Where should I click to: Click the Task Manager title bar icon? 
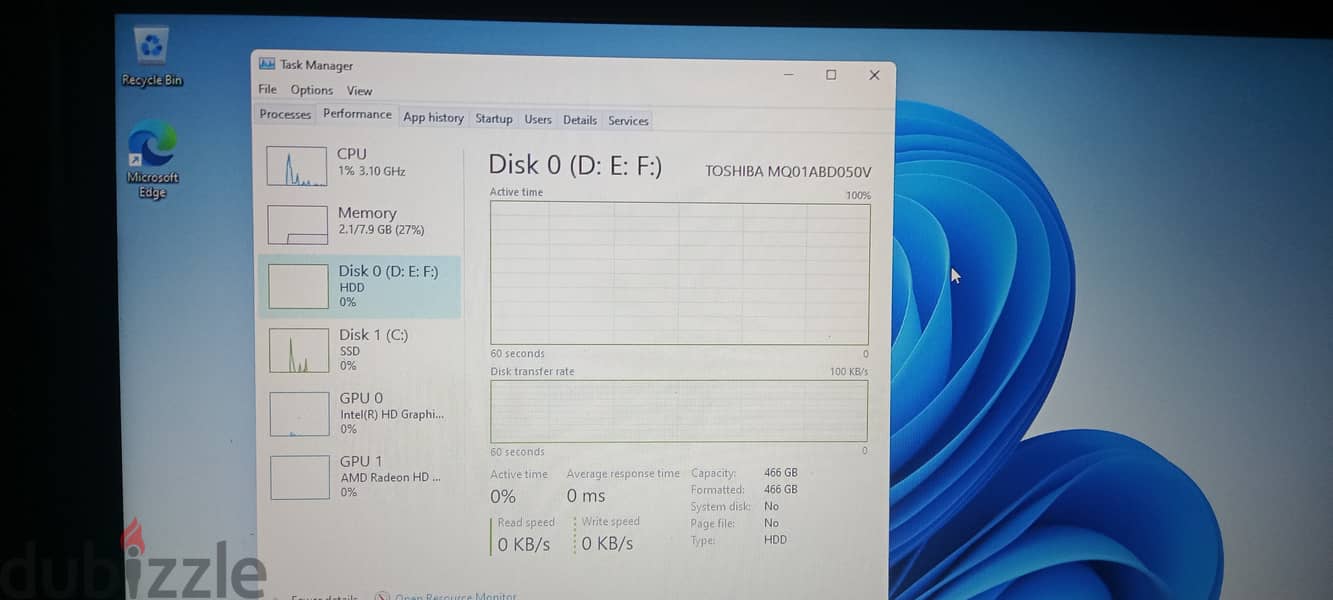pyautogui.click(x=266, y=64)
